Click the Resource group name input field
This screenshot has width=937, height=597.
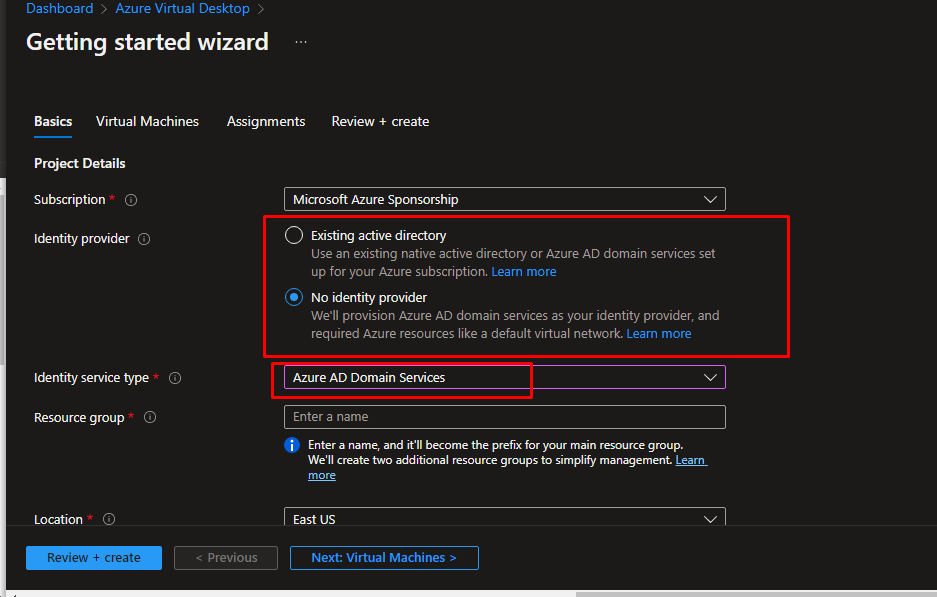click(x=504, y=417)
